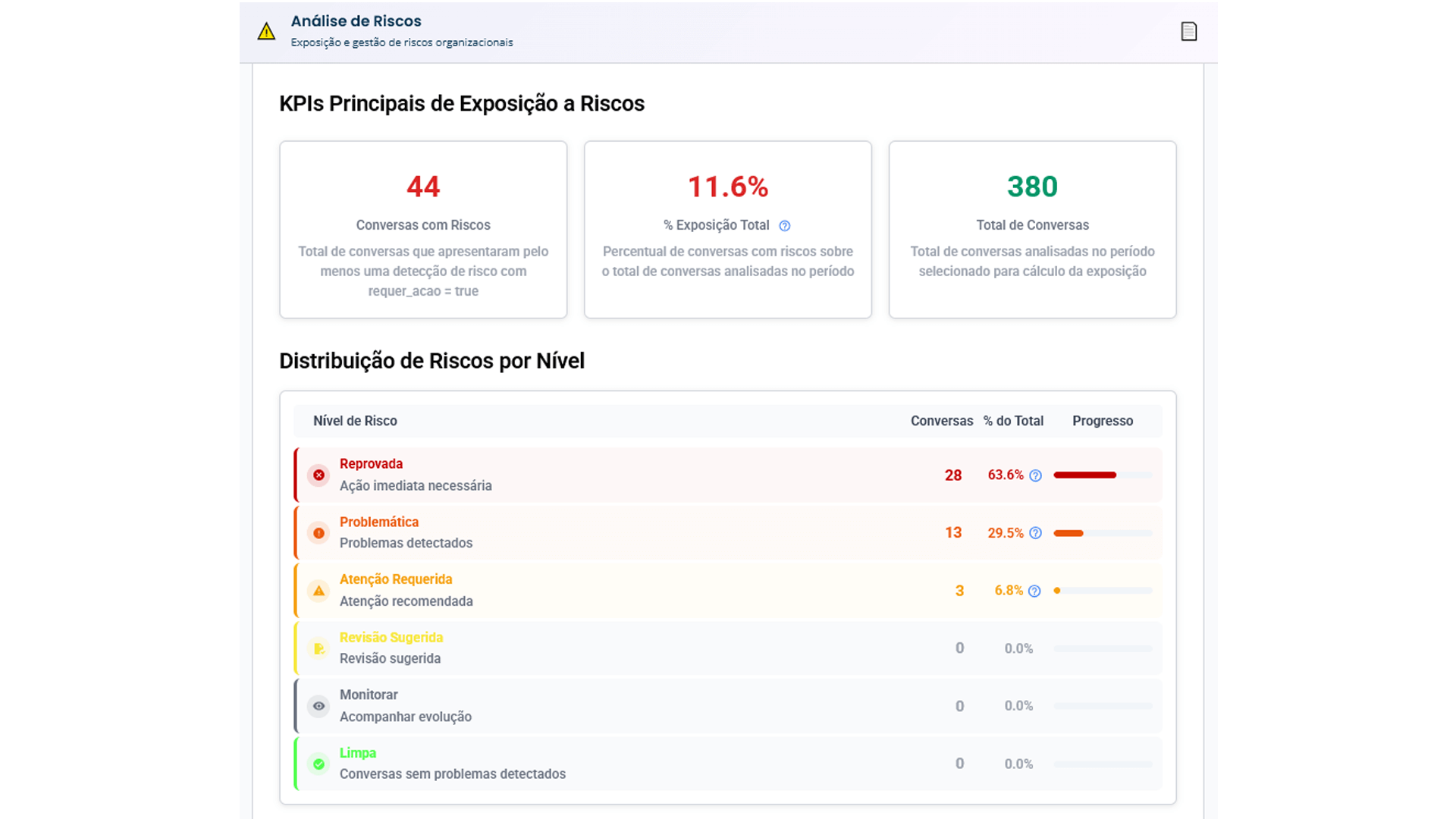
Task: Click the Reprovada red progress bar
Action: click(x=1084, y=475)
